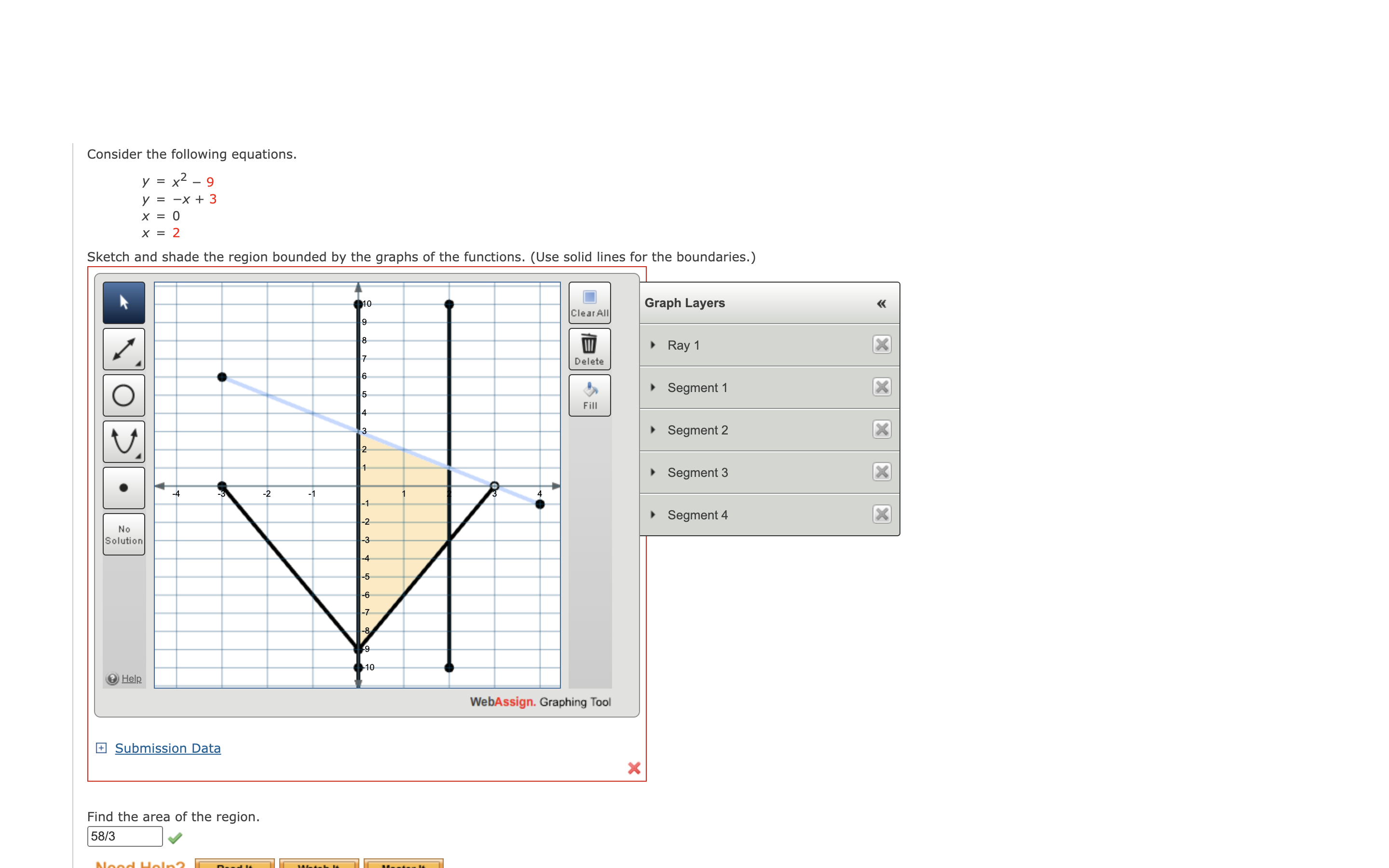
Task: Click the area answer input field showing 58/3
Action: tap(124, 837)
